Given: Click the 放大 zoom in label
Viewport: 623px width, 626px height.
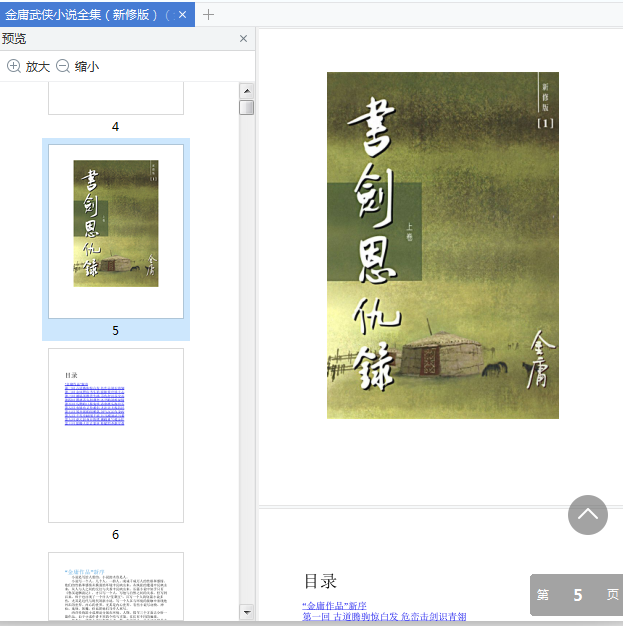Looking at the screenshot, I should (38, 66).
